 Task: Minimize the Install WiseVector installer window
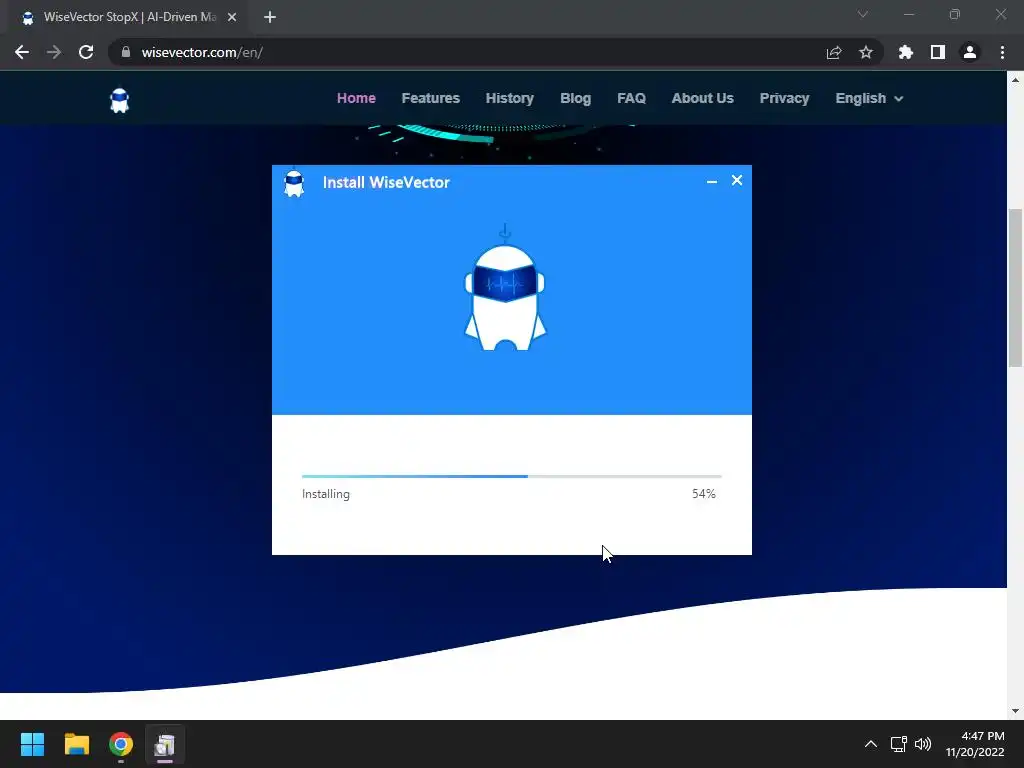pos(712,181)
